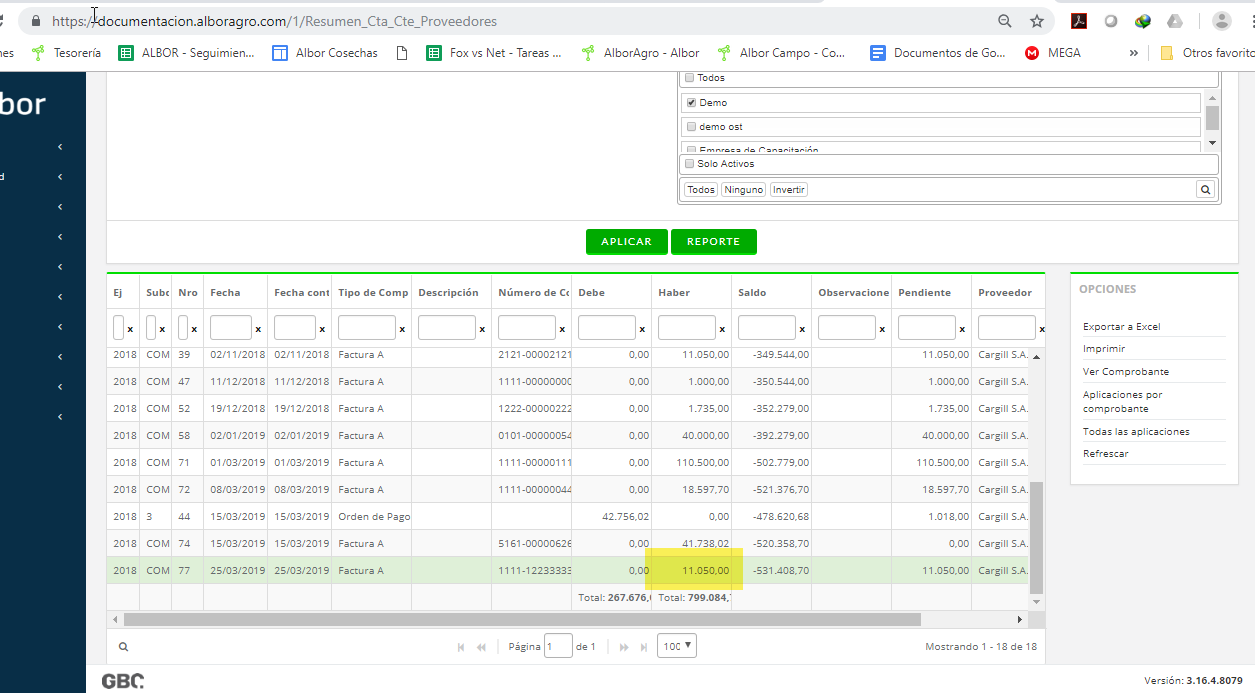Click the Invertir selection button

[789, 190]
